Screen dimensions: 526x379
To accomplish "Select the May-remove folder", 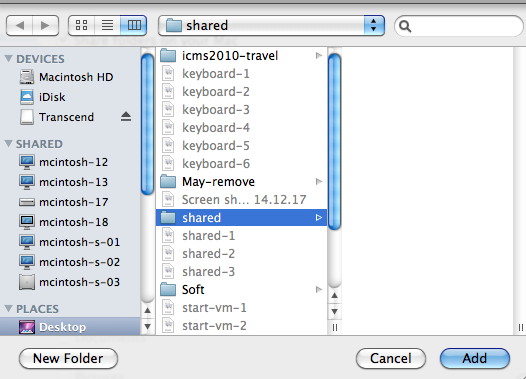I will click(241, 182).
